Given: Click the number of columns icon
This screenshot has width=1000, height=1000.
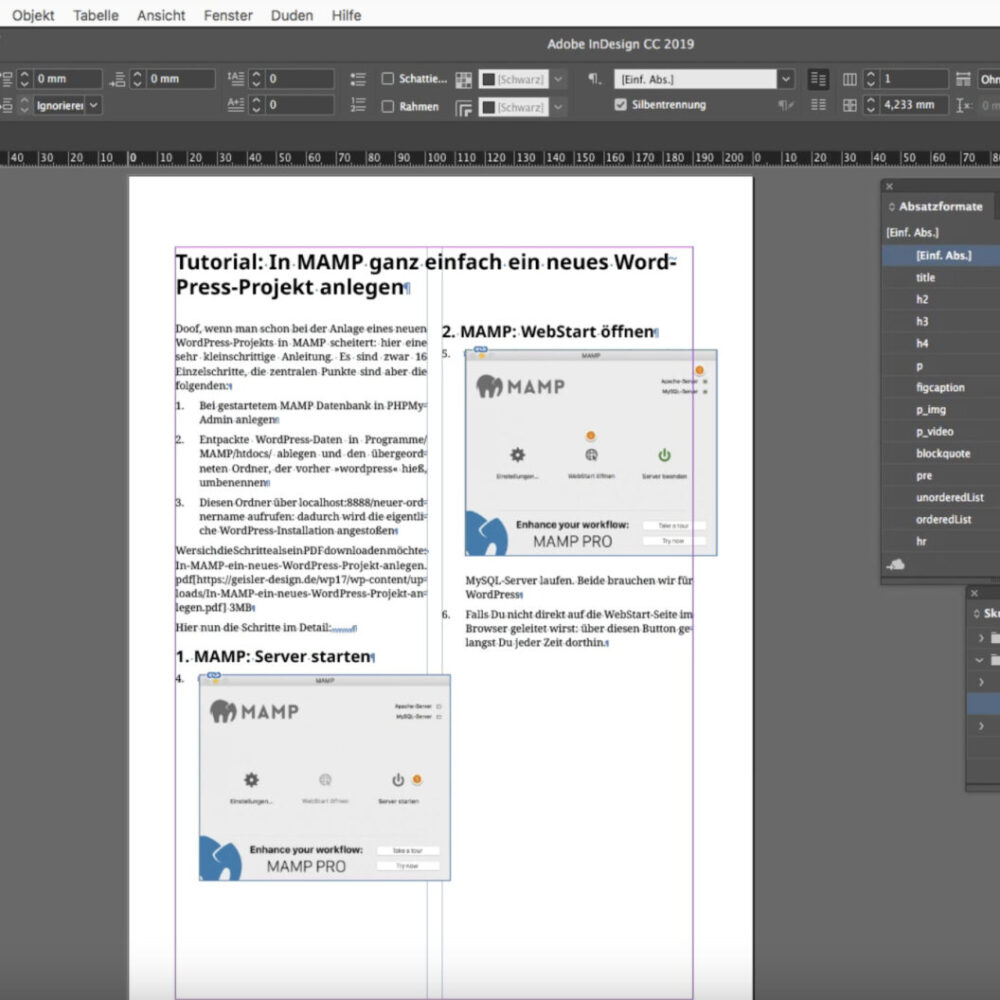Looking at the screenshot, I should (x=849, y=79).
